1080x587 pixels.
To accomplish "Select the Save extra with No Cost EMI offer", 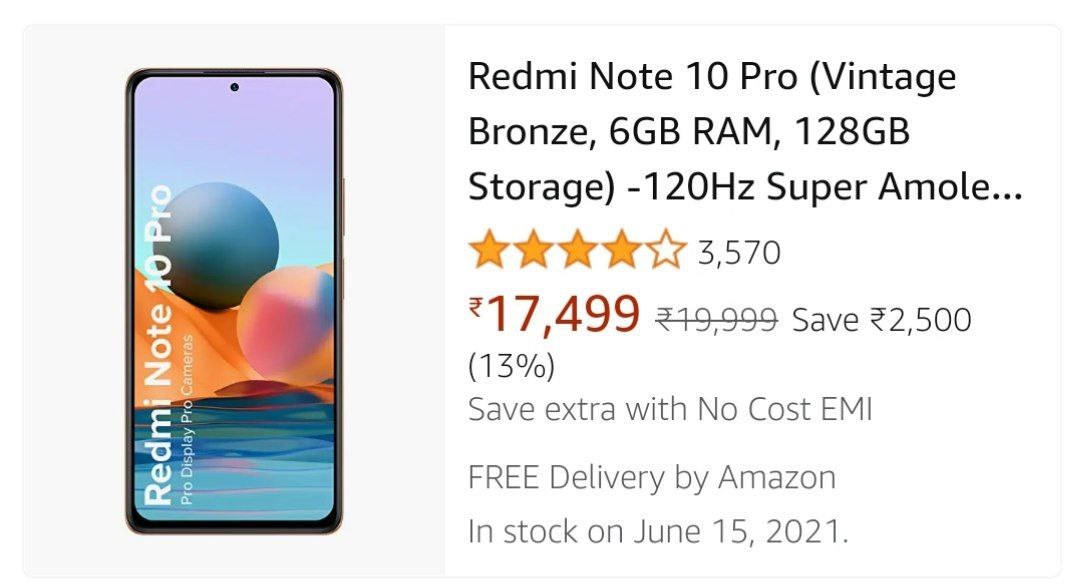I will pyautogui.click(x=670, y=409).
